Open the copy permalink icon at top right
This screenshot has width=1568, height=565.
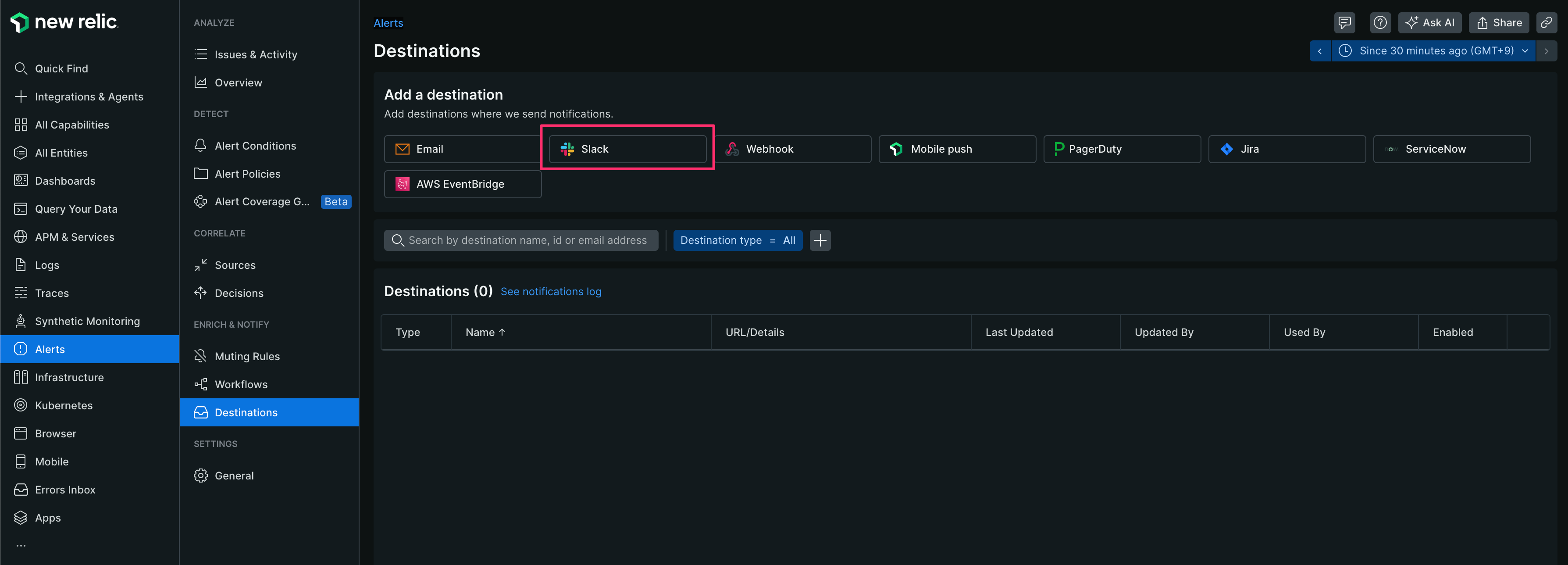tap(1547, 22)
